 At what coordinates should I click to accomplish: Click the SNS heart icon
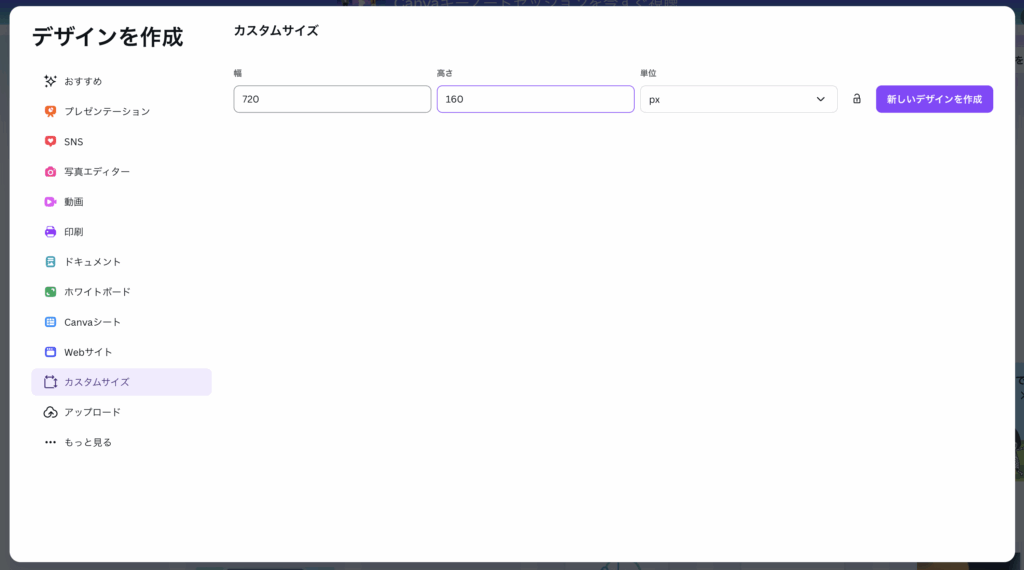click(x=50, y=142)
